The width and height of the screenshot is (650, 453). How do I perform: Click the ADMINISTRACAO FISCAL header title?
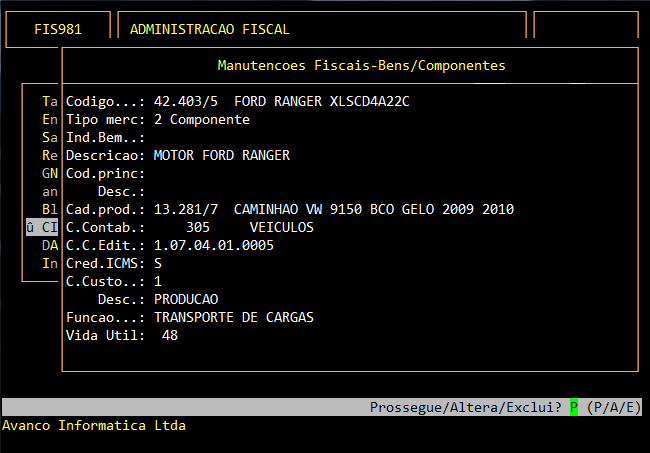click(210, 30)
